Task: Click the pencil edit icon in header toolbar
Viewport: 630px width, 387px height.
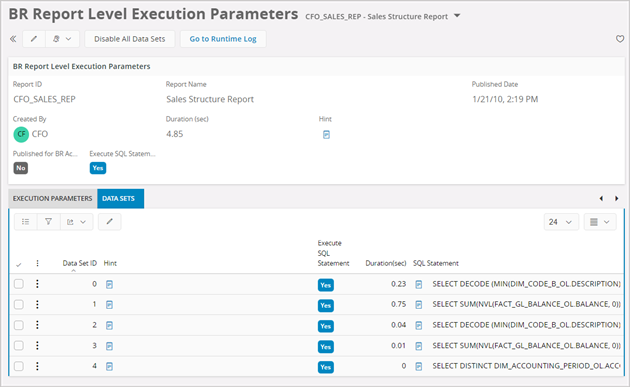Action: [34, 39]
